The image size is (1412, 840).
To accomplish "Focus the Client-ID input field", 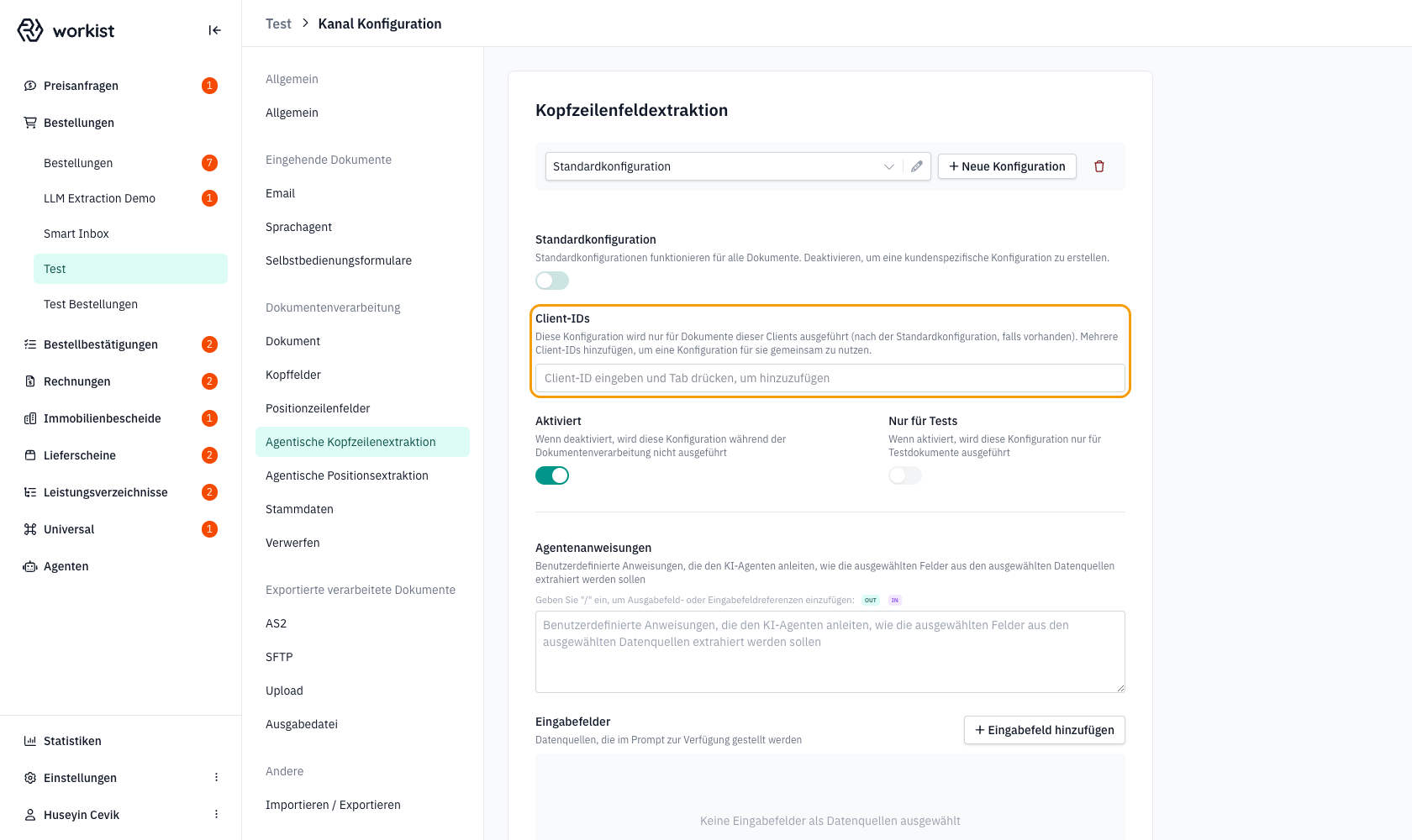I will pyautogui.click(x=830, y=378).
